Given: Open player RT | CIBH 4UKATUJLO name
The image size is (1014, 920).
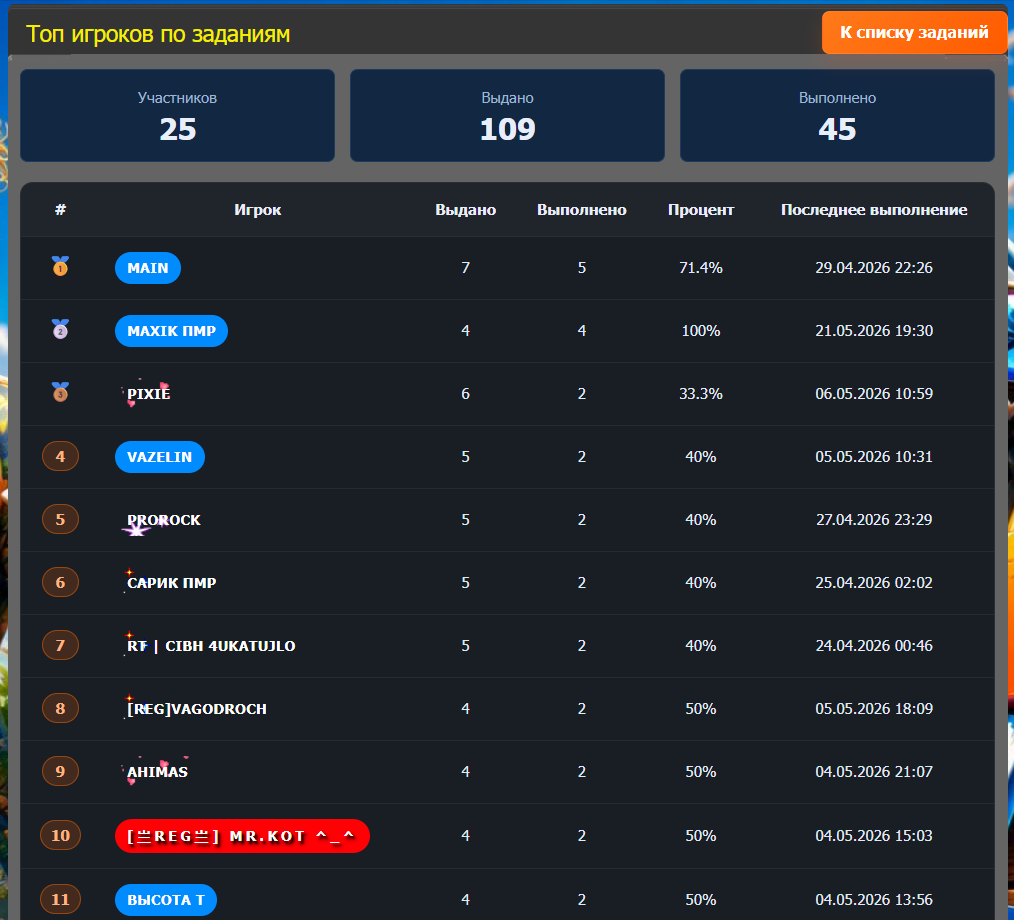Looking at the screenshot, I should pyautogui.click(x=211, y=646).
